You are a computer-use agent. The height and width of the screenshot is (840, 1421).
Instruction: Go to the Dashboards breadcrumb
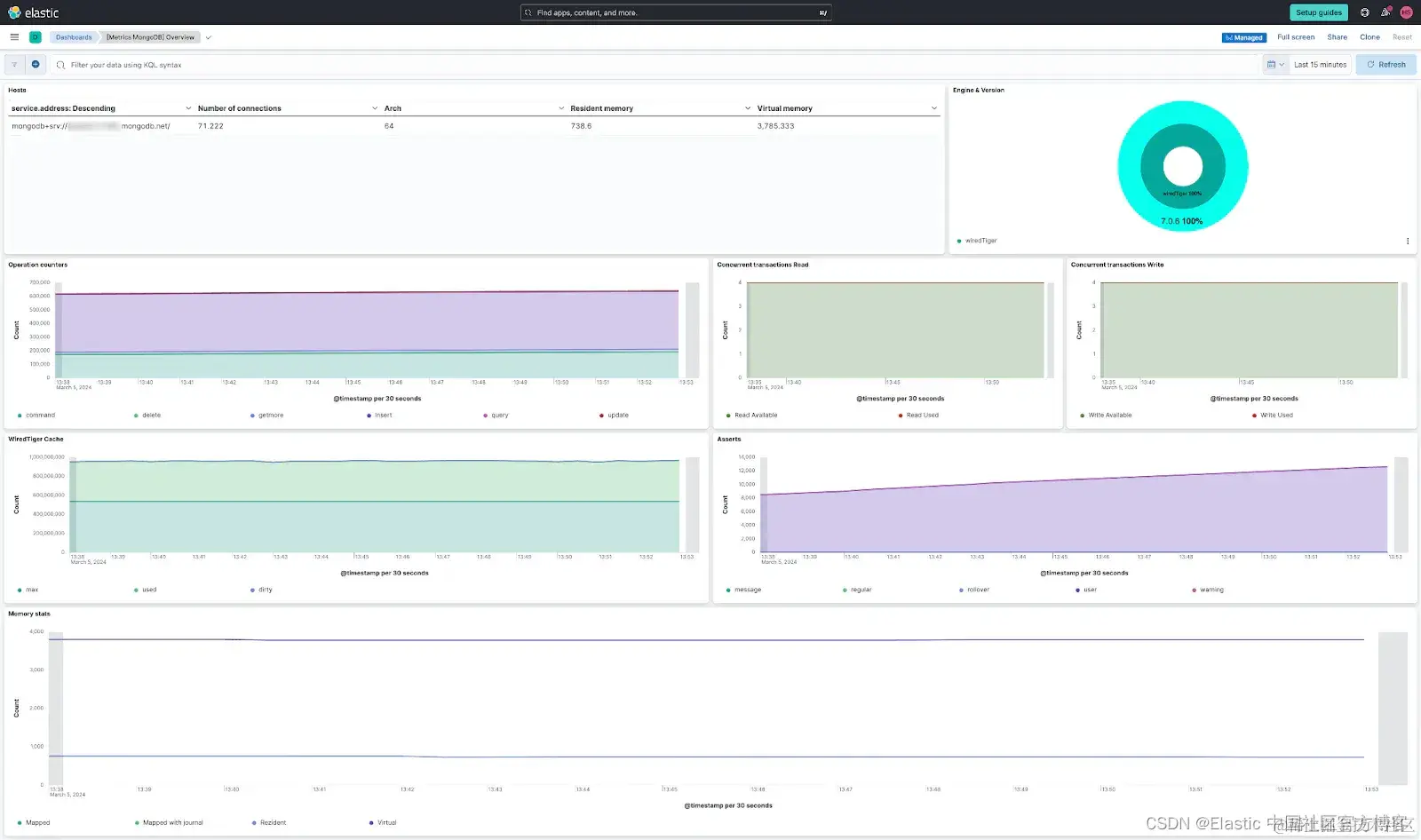coord(73,37)
